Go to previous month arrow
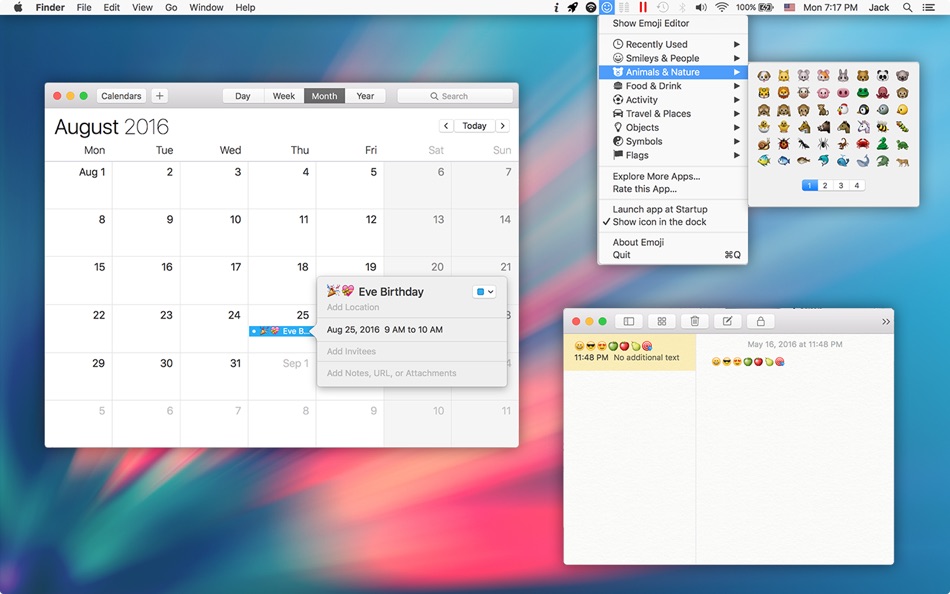950x594 pixels. (446, 126)
